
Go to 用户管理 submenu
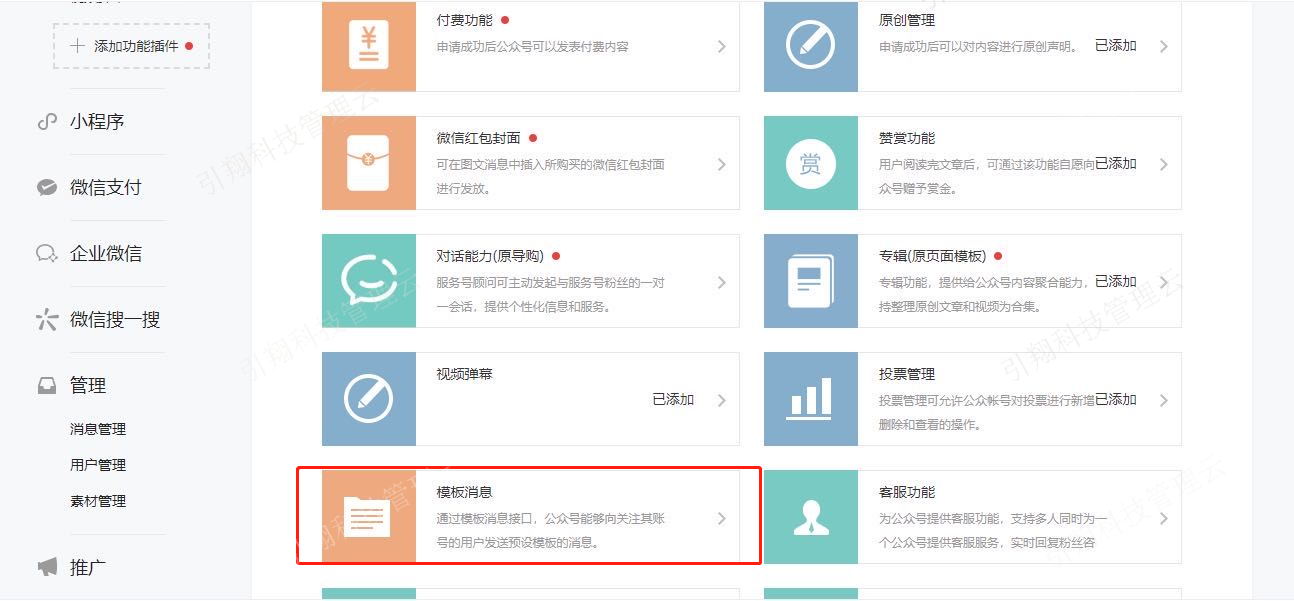point(98,465)
